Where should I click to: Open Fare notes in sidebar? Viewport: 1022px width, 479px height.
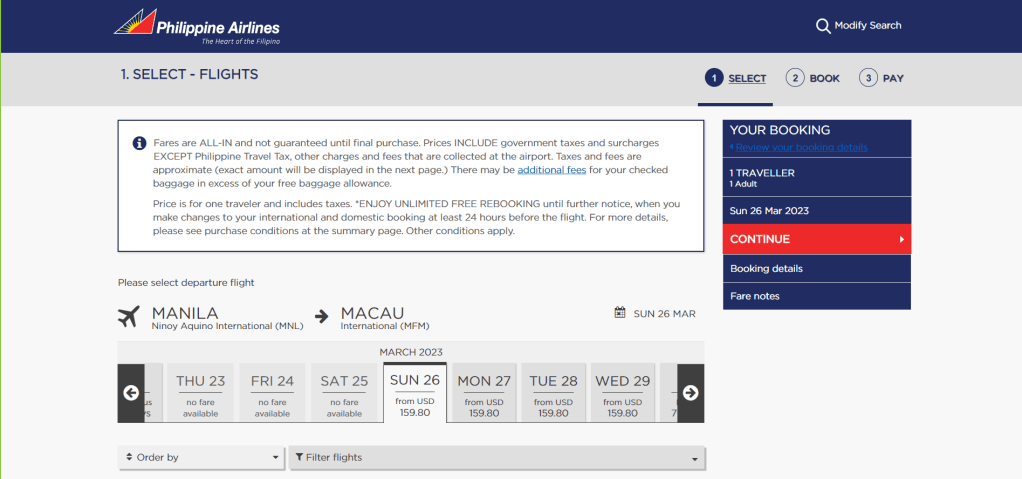tap(755, 296)
